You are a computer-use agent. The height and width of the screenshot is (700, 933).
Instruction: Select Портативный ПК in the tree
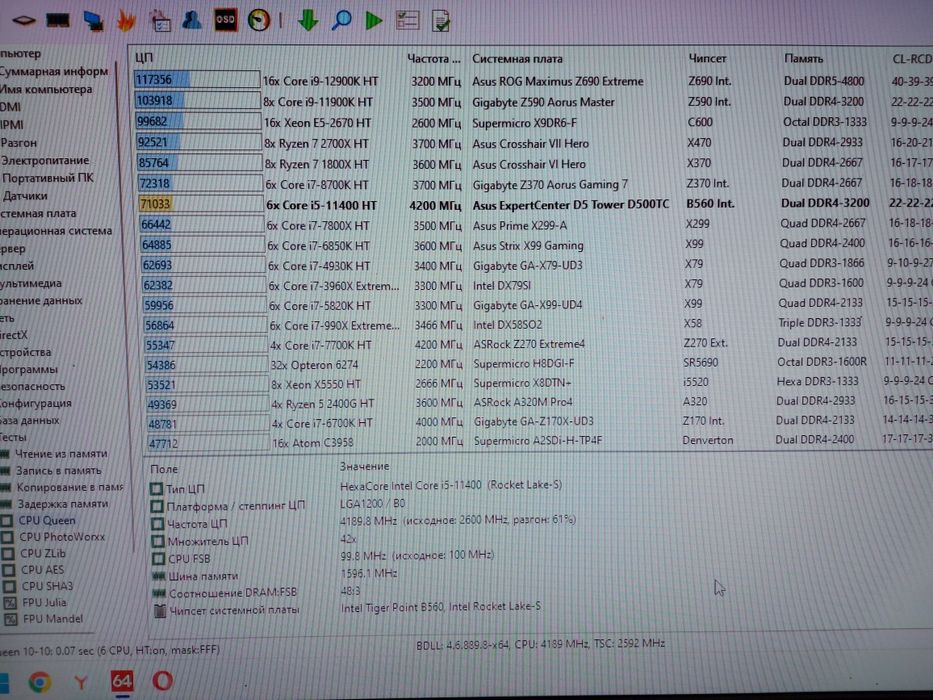pyautogui.click(x=48, y=178)
